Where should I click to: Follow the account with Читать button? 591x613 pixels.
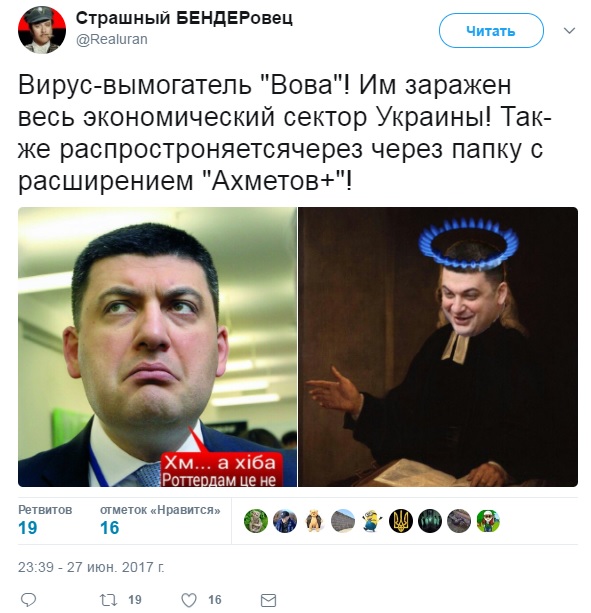coord(491,30)
